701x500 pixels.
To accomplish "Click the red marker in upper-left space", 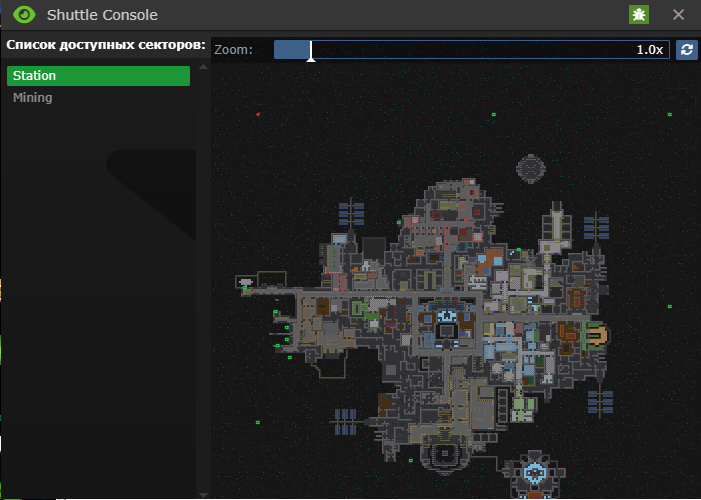I will tap(258, 115).
